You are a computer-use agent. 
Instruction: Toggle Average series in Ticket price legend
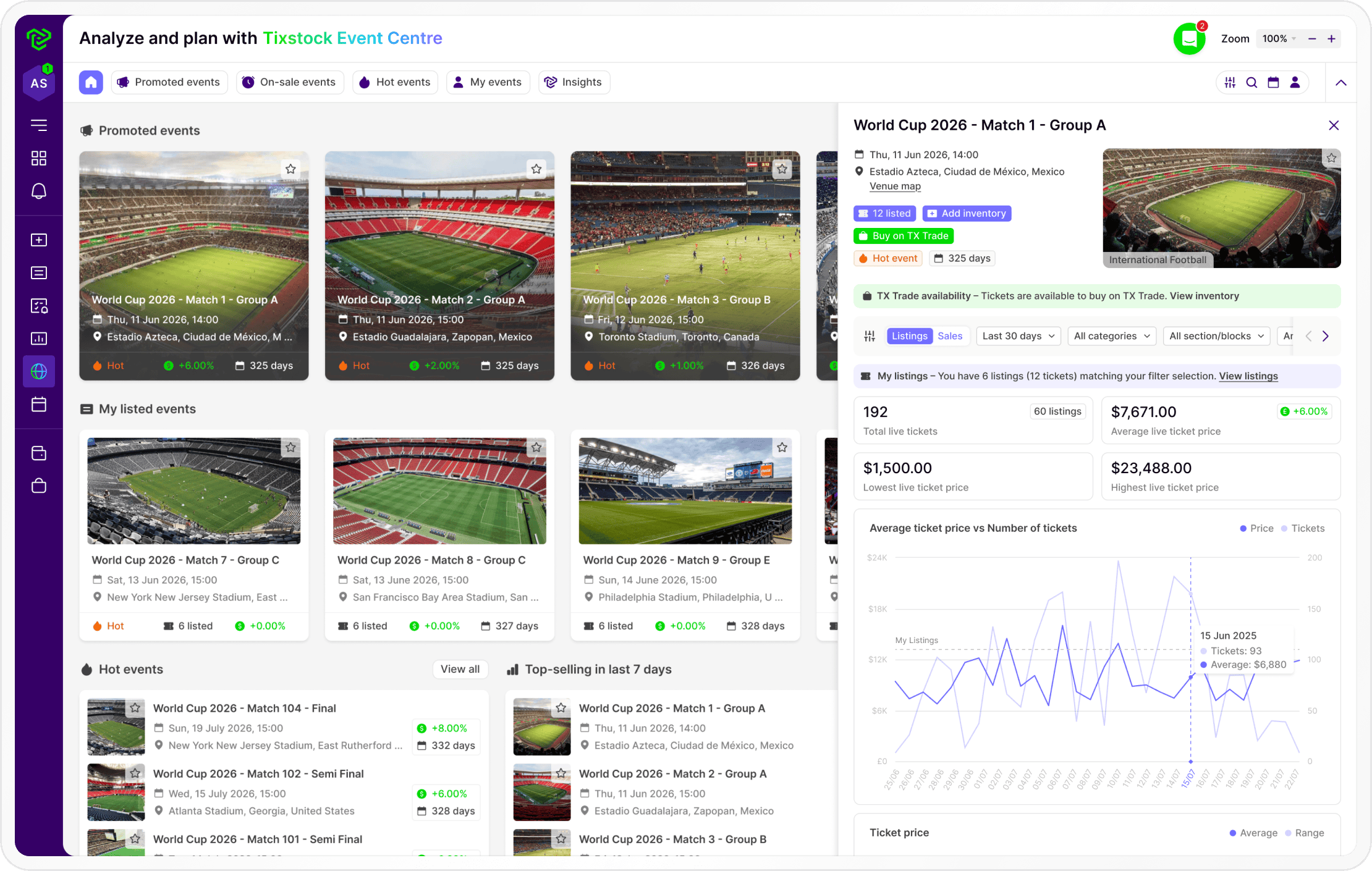tap(1253, 833)
